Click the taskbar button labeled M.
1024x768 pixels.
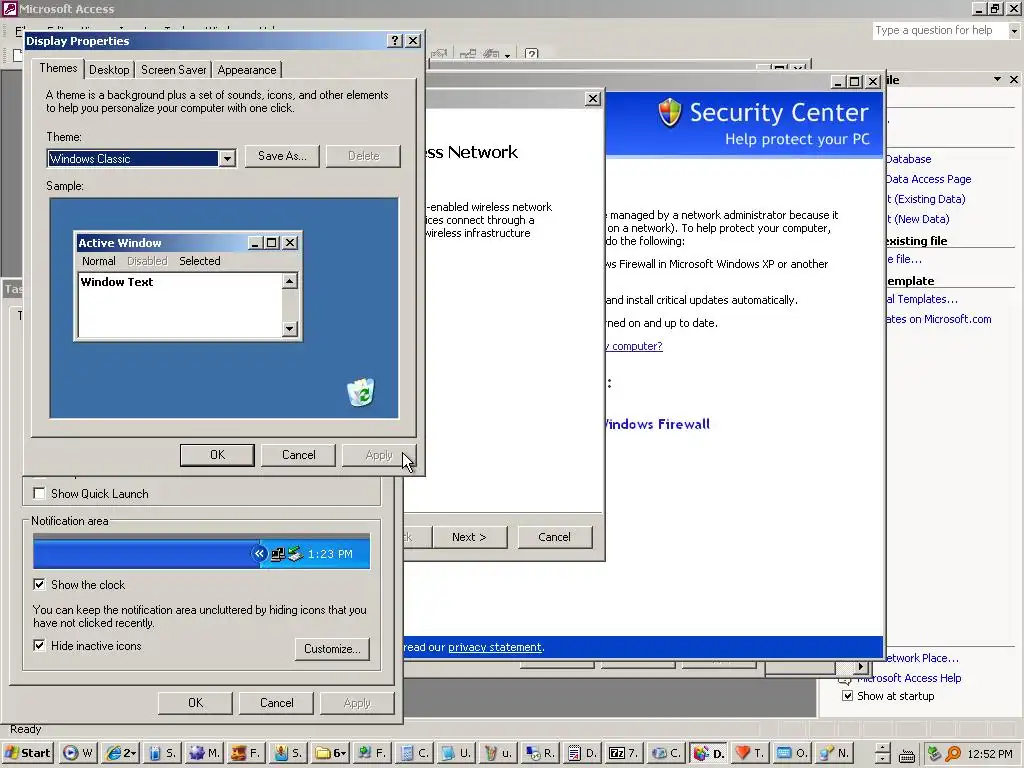click(x=204, y=753)
